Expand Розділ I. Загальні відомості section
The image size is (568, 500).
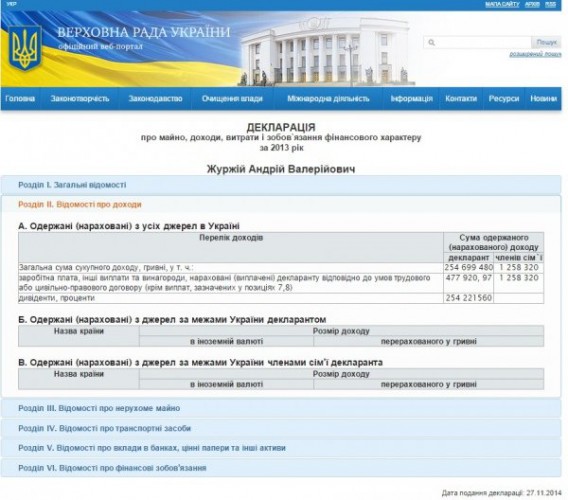(281, 185)
